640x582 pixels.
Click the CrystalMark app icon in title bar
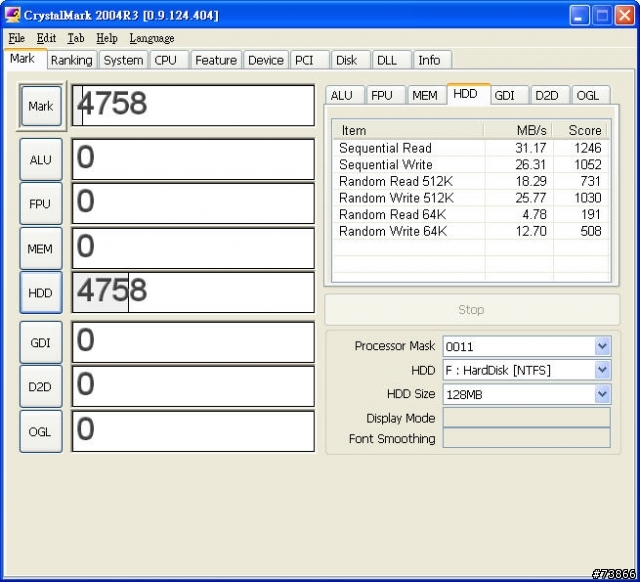[12, 15]
